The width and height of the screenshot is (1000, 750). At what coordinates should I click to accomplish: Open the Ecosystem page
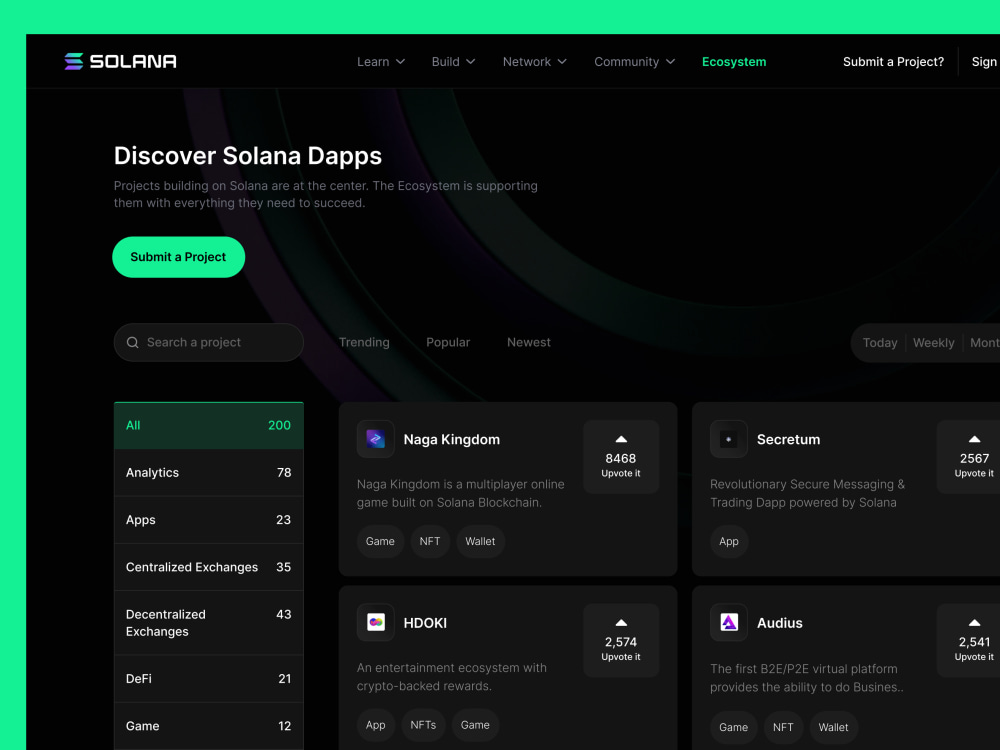734,62
